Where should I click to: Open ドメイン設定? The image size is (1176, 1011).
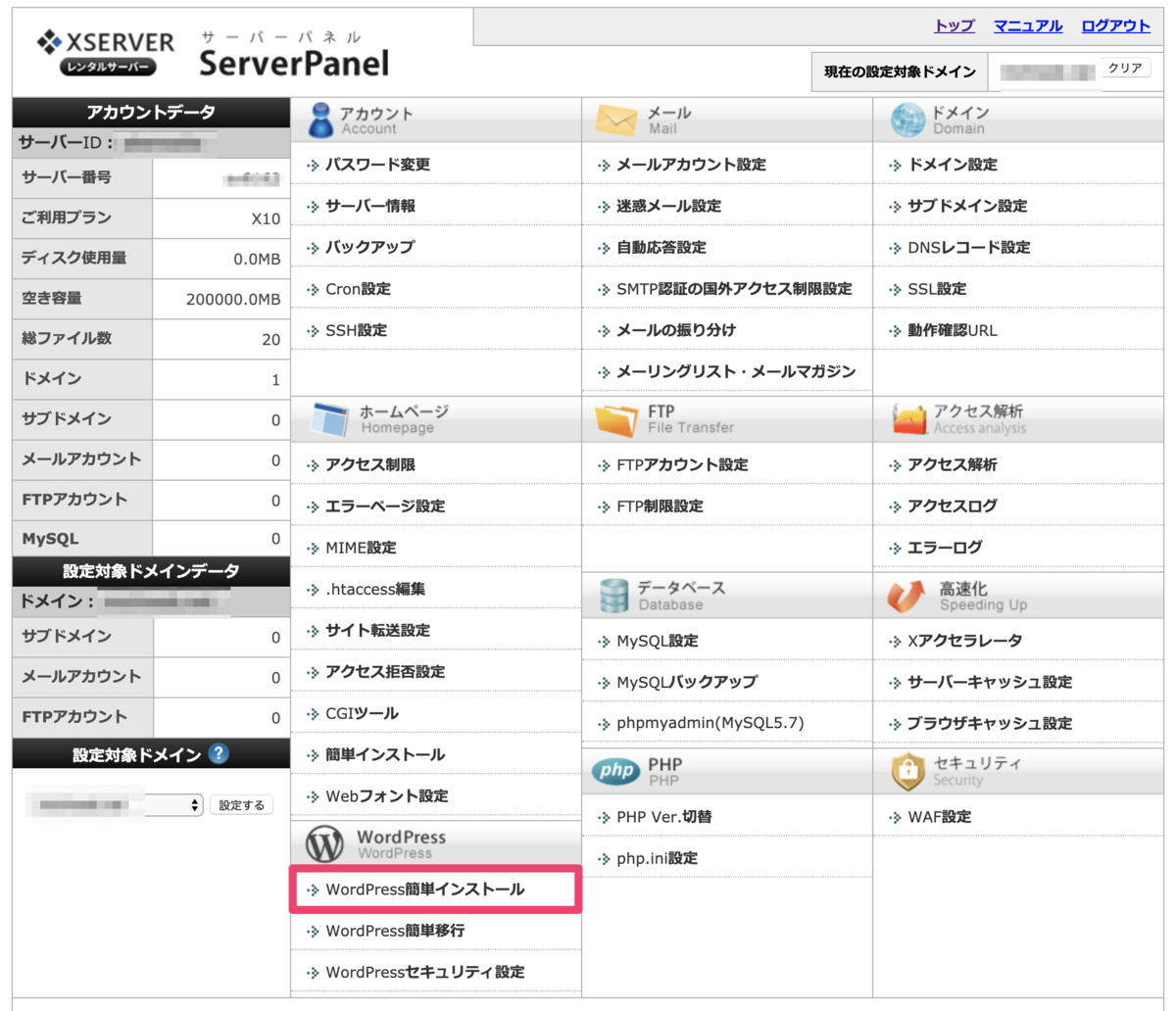coord(953,165)
